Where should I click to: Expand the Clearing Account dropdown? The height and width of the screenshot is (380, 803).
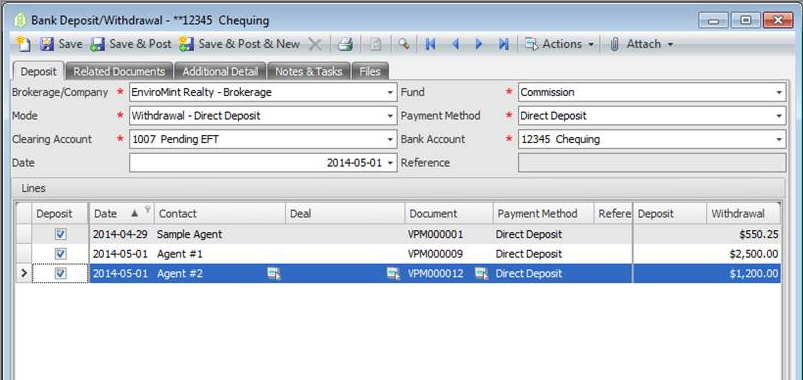[x=391, y=139]
